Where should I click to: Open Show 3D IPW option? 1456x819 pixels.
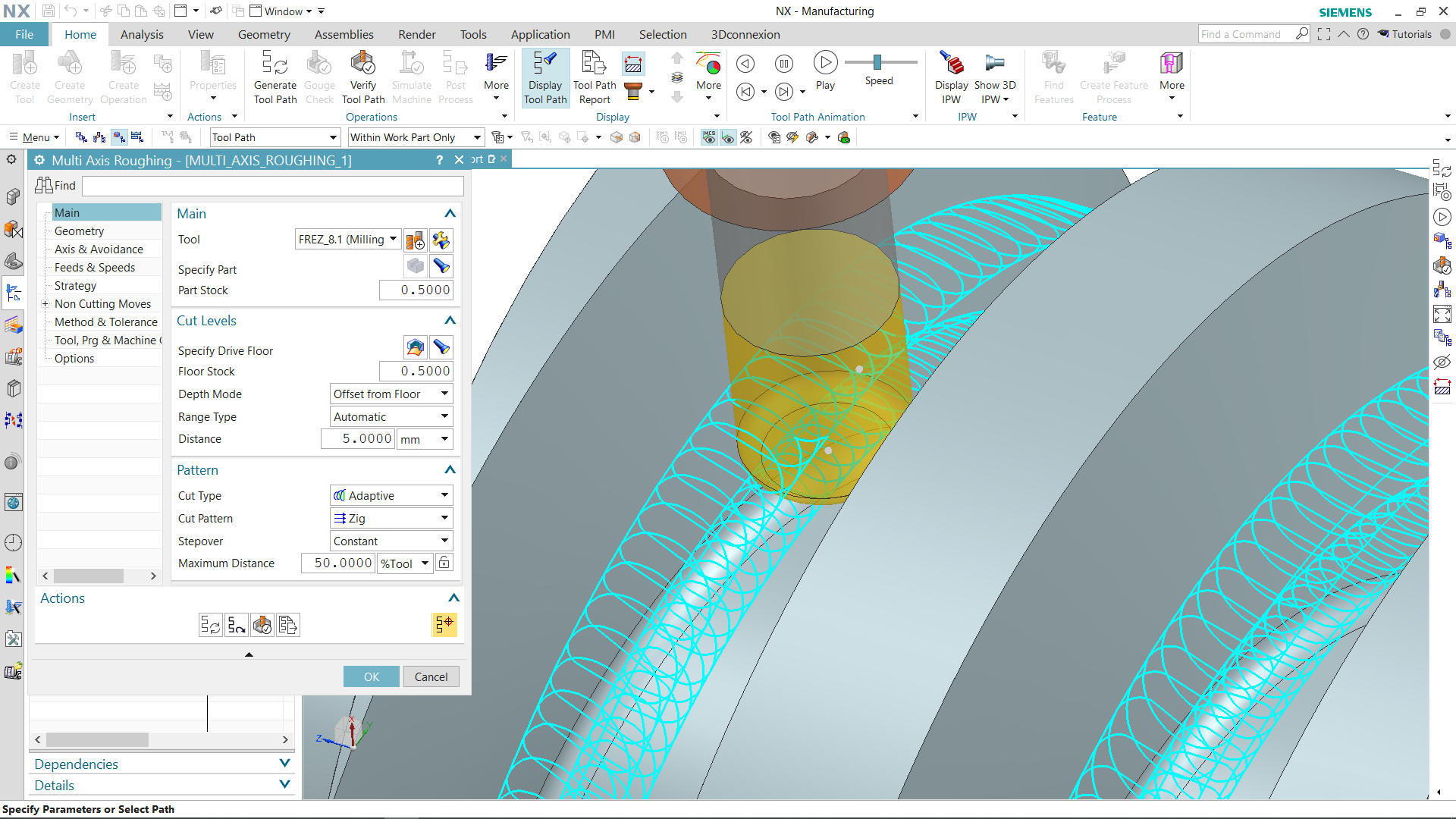coord(995,77)
